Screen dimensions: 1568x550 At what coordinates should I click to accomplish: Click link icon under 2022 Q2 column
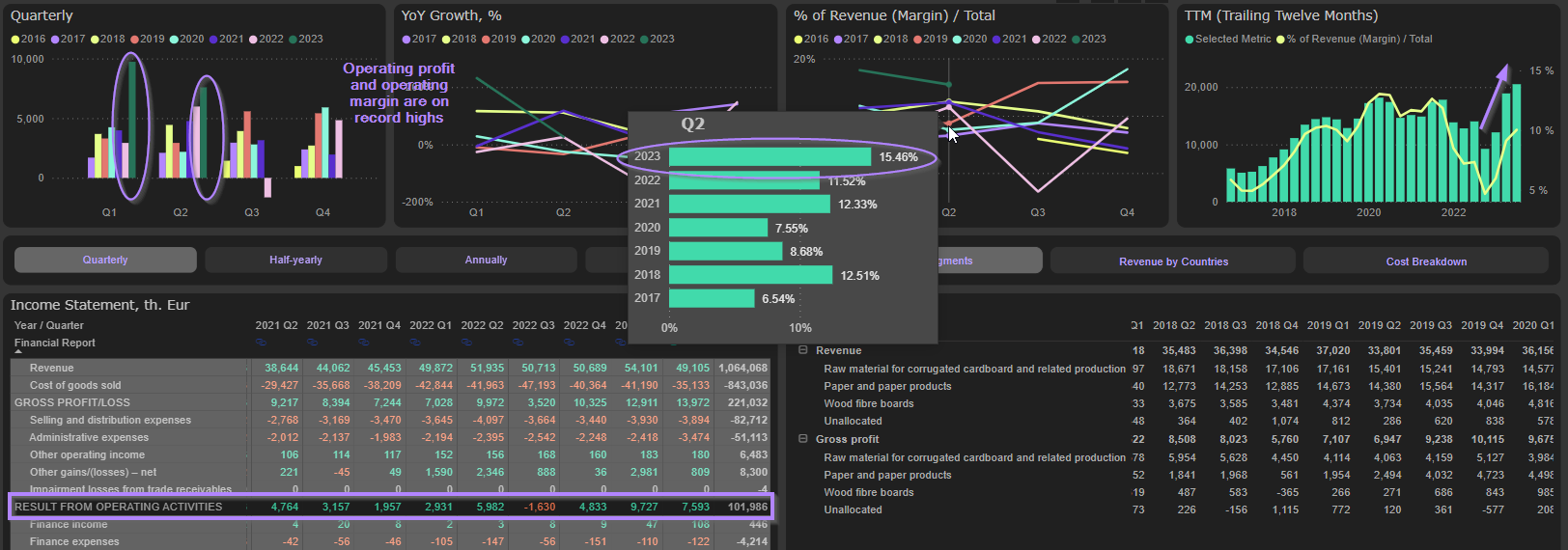(x=466, y=343)
